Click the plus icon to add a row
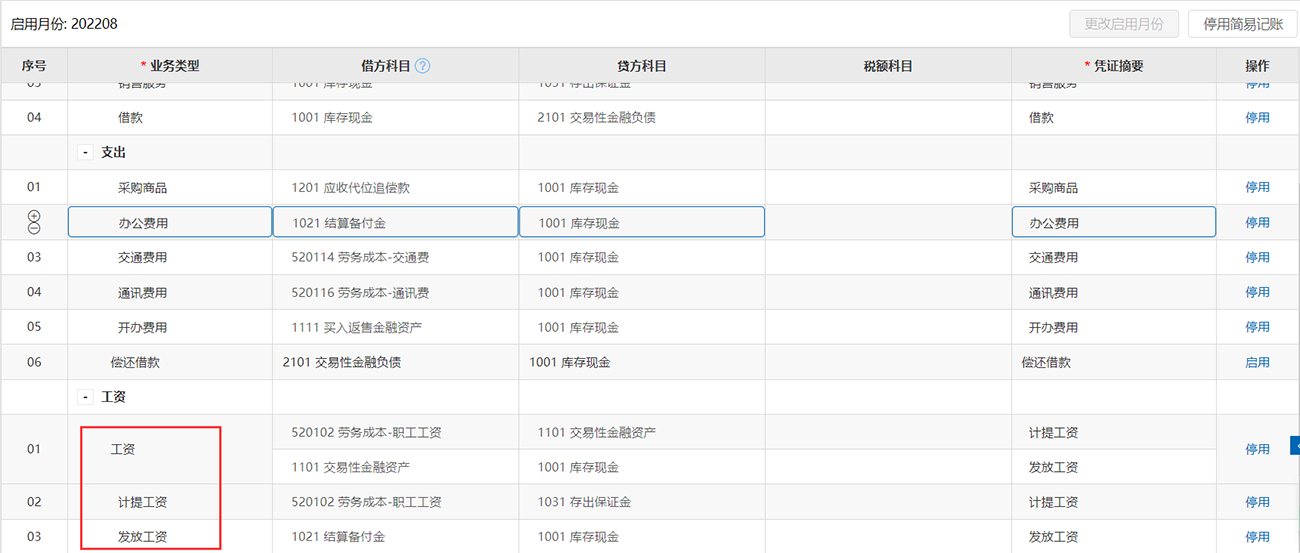Screen dimensions: 1300x553 point(34,216)
